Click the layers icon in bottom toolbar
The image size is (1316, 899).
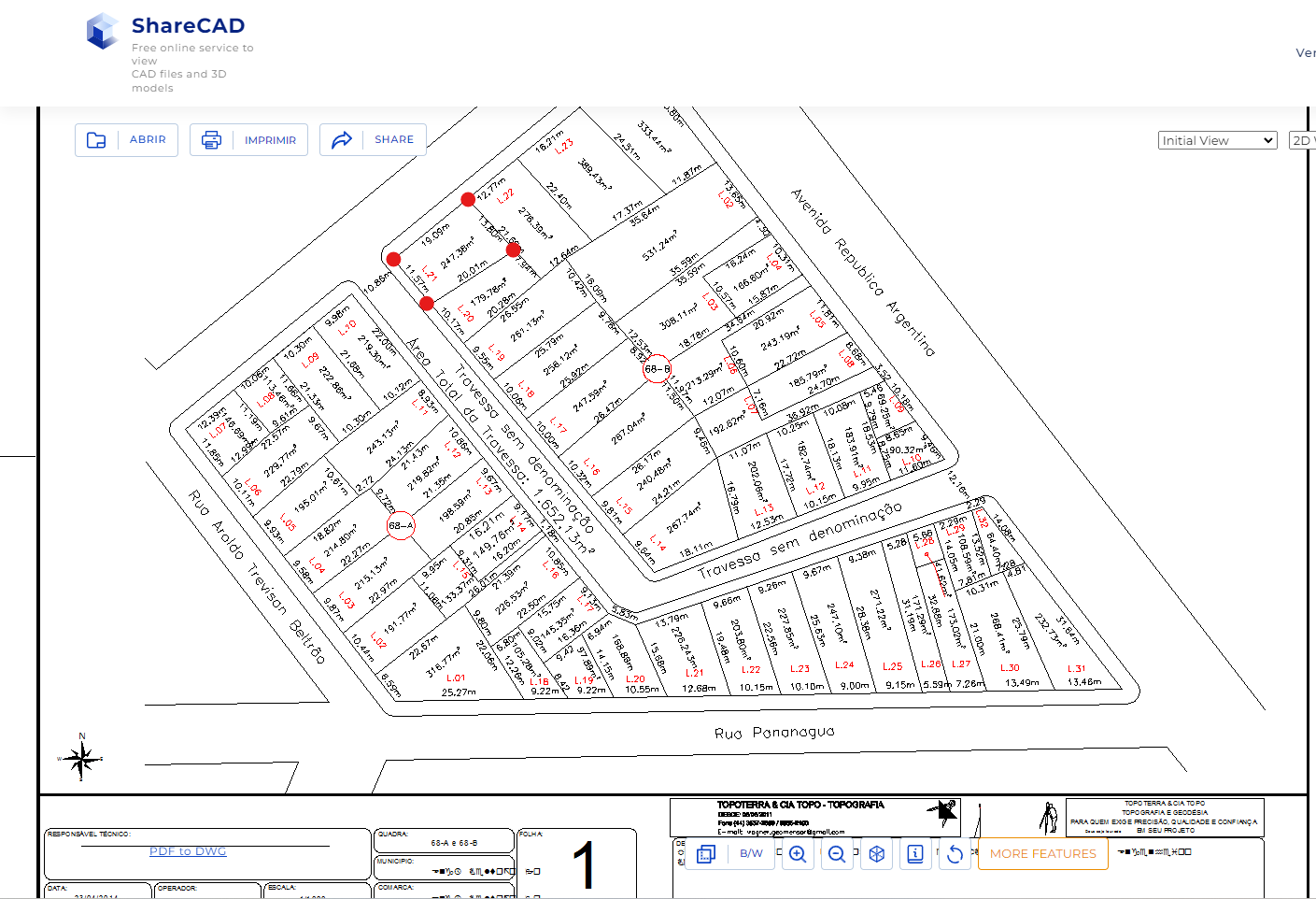[706, 853]
